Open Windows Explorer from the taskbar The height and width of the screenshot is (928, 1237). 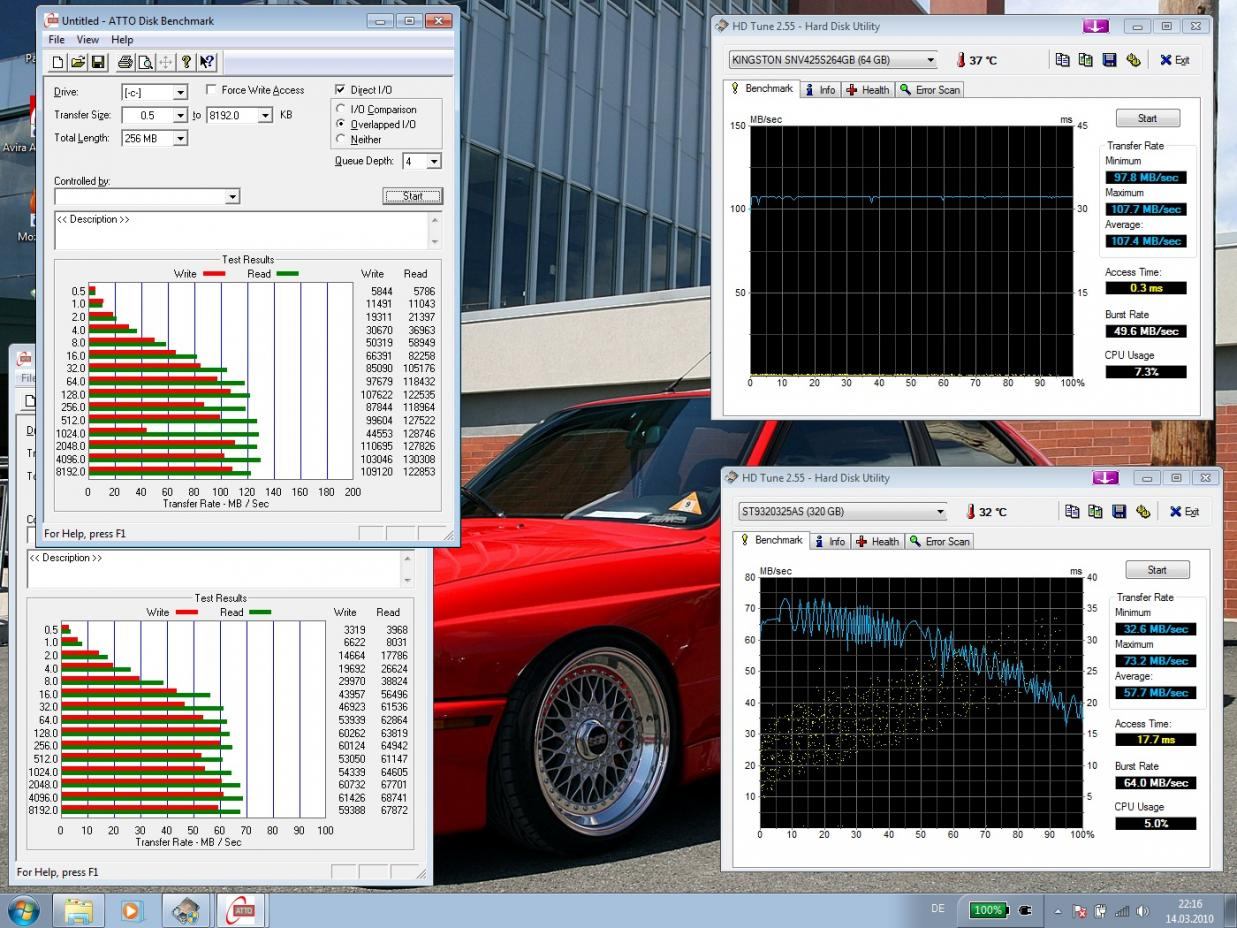point(79,911)
